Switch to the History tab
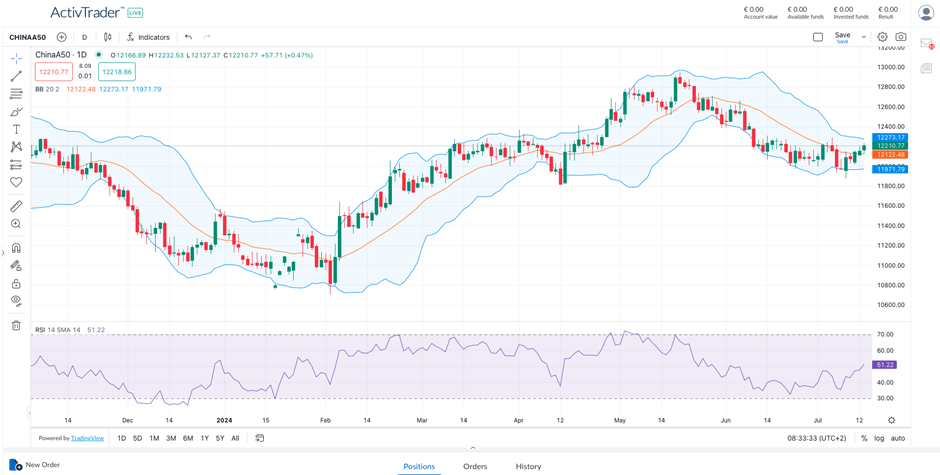Viewport: 940px width, 475px height. 528,466
